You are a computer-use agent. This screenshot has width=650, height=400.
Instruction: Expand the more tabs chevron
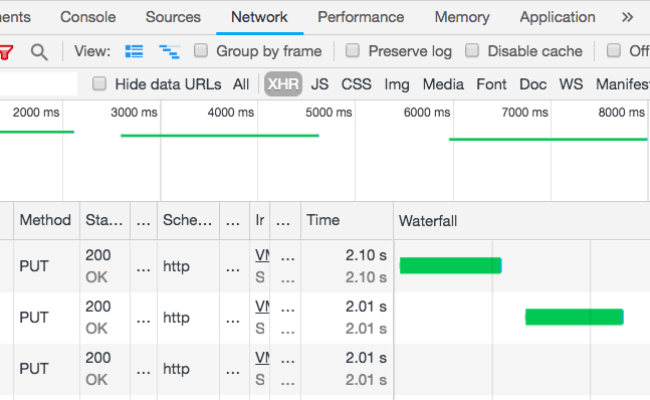pyautogui.click(x=627, y=17)
